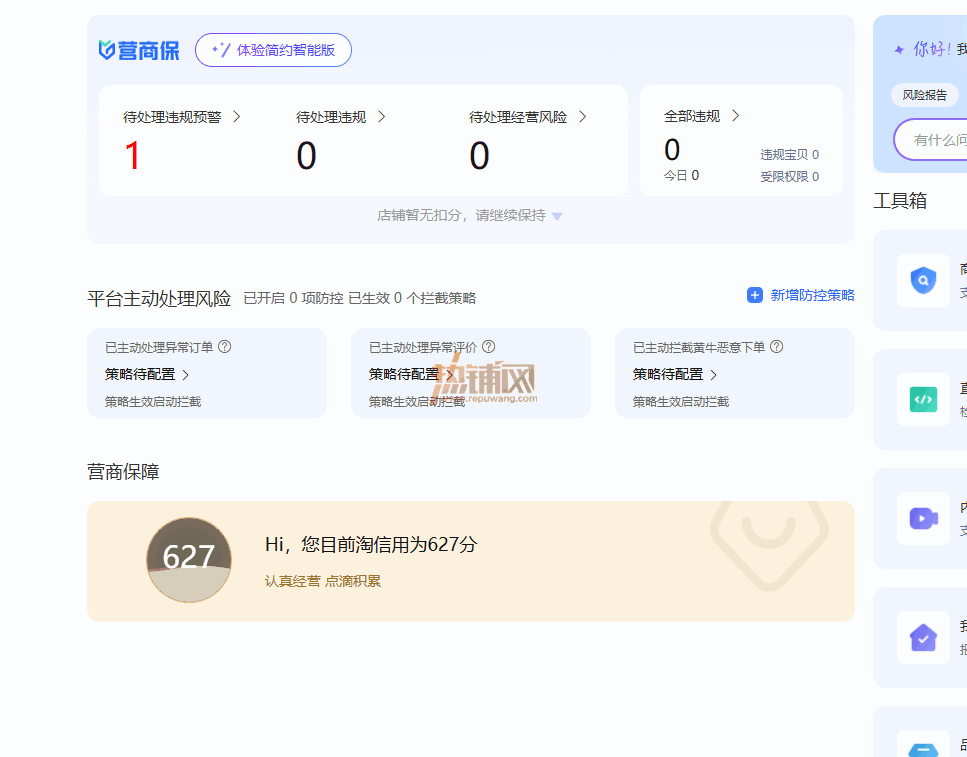Click help icon beside 已主动处理异常评价
This screenshot has height=757, width=967.
[488, 347]
